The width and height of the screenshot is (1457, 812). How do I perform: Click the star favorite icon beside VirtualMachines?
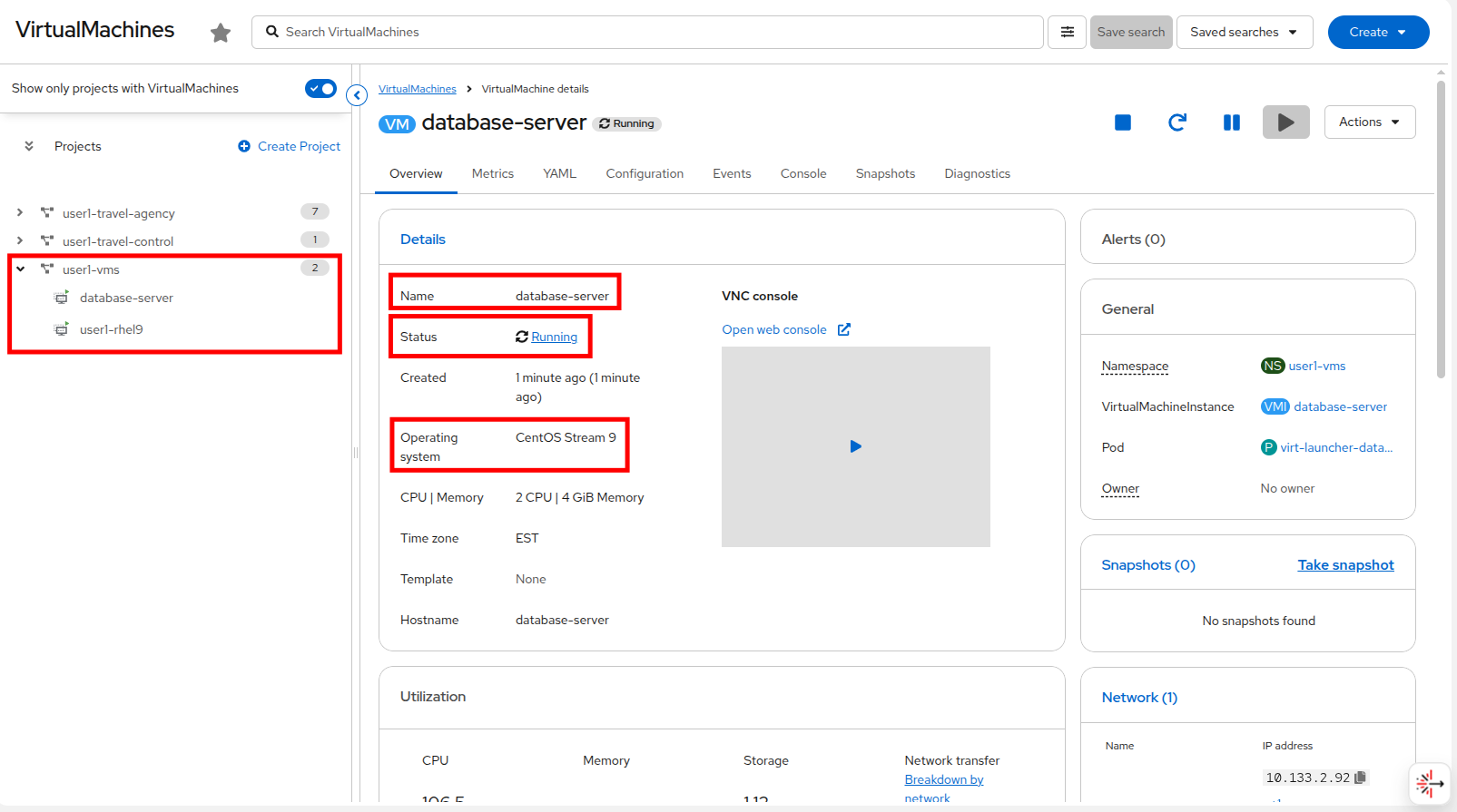click(x=221, y=34)
